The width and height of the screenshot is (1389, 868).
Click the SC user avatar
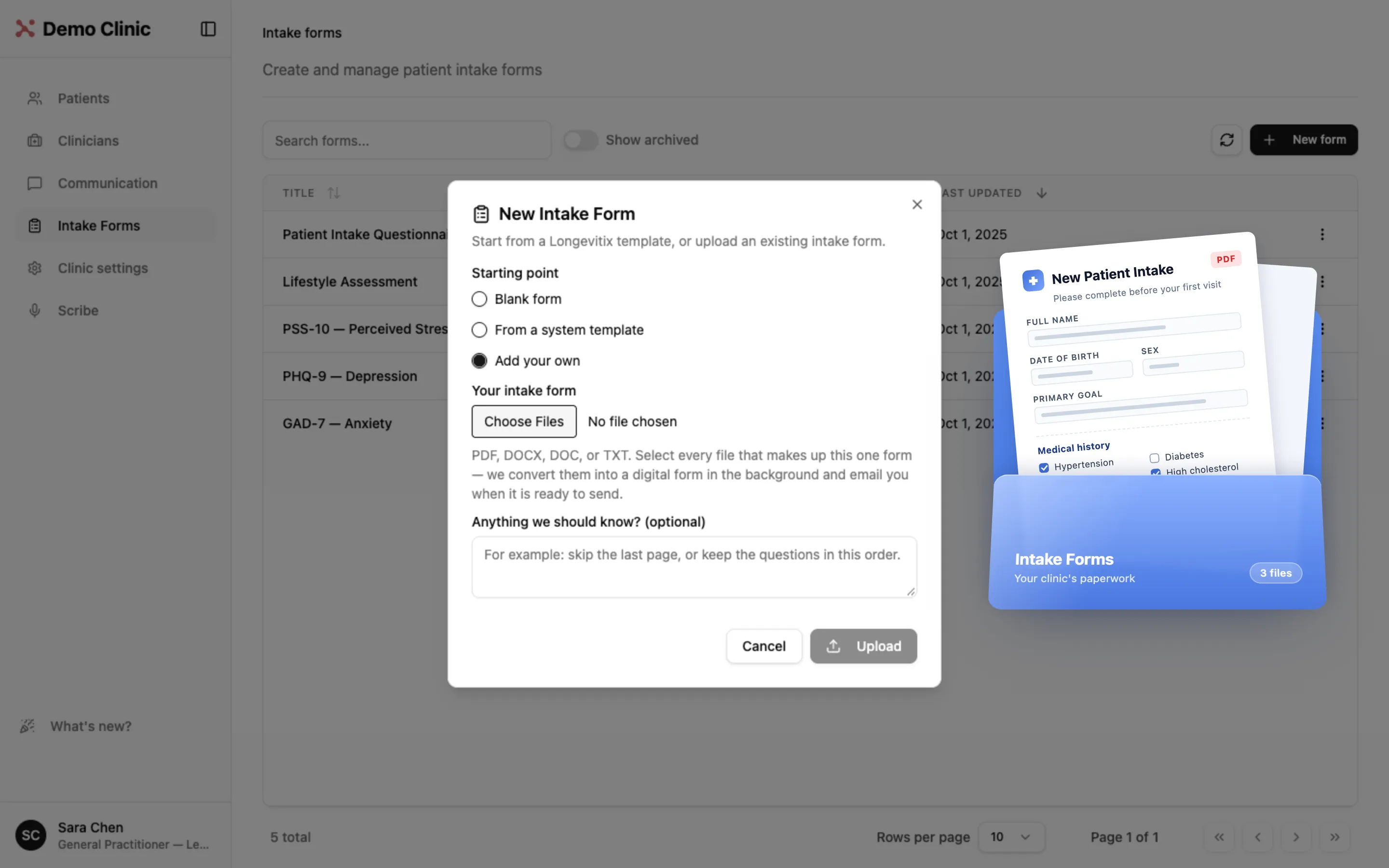click(30, 835)
